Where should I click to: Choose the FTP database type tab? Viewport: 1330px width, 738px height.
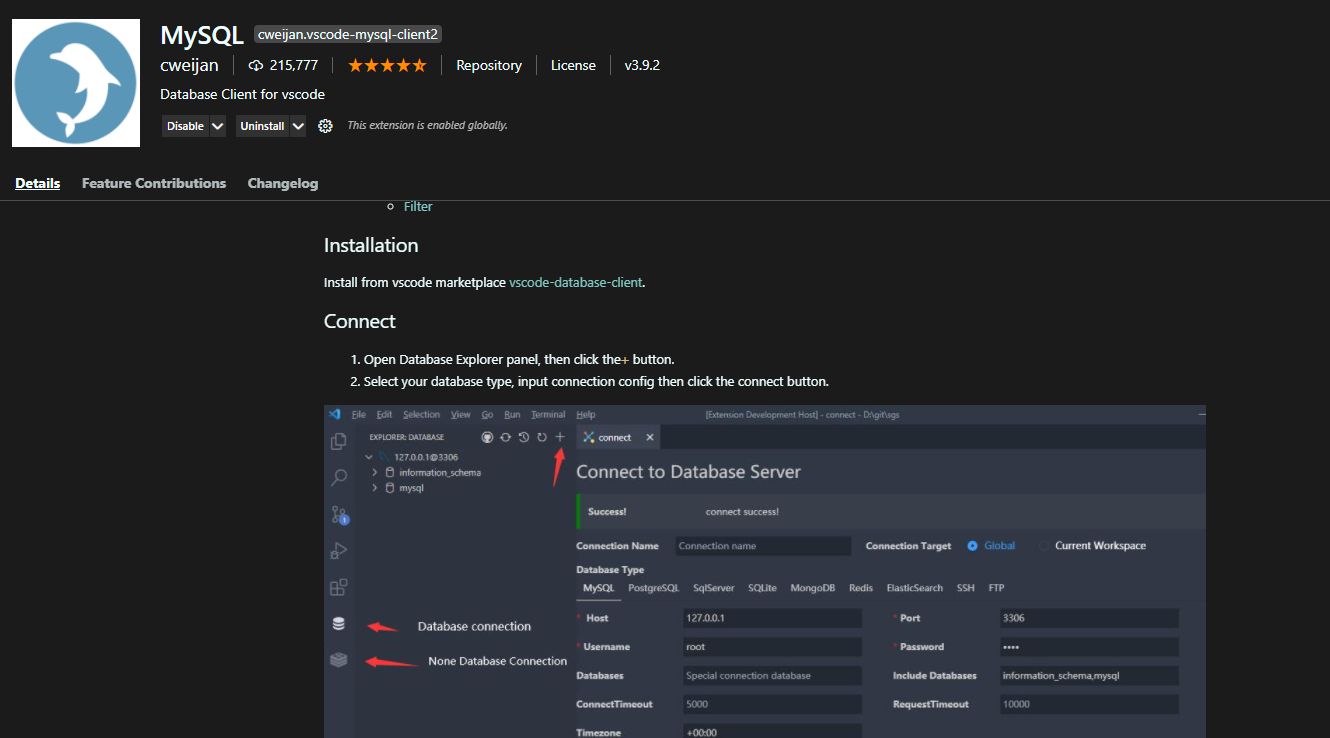pyautogui.click(x=996, y=588)
